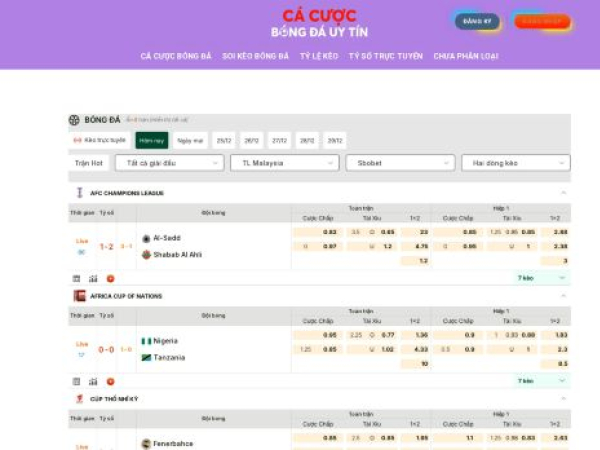Click the 1-2 live score
The image size is (600, 450).
tap(107, 247)
